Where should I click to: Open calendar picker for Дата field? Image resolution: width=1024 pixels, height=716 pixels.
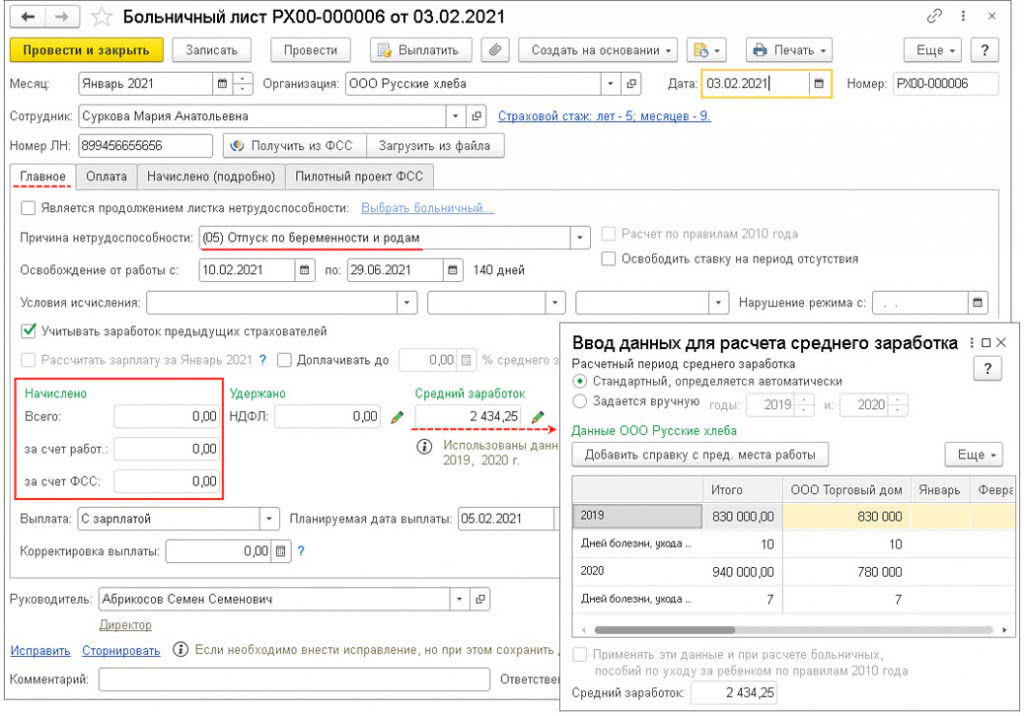(x=819, y=84)
